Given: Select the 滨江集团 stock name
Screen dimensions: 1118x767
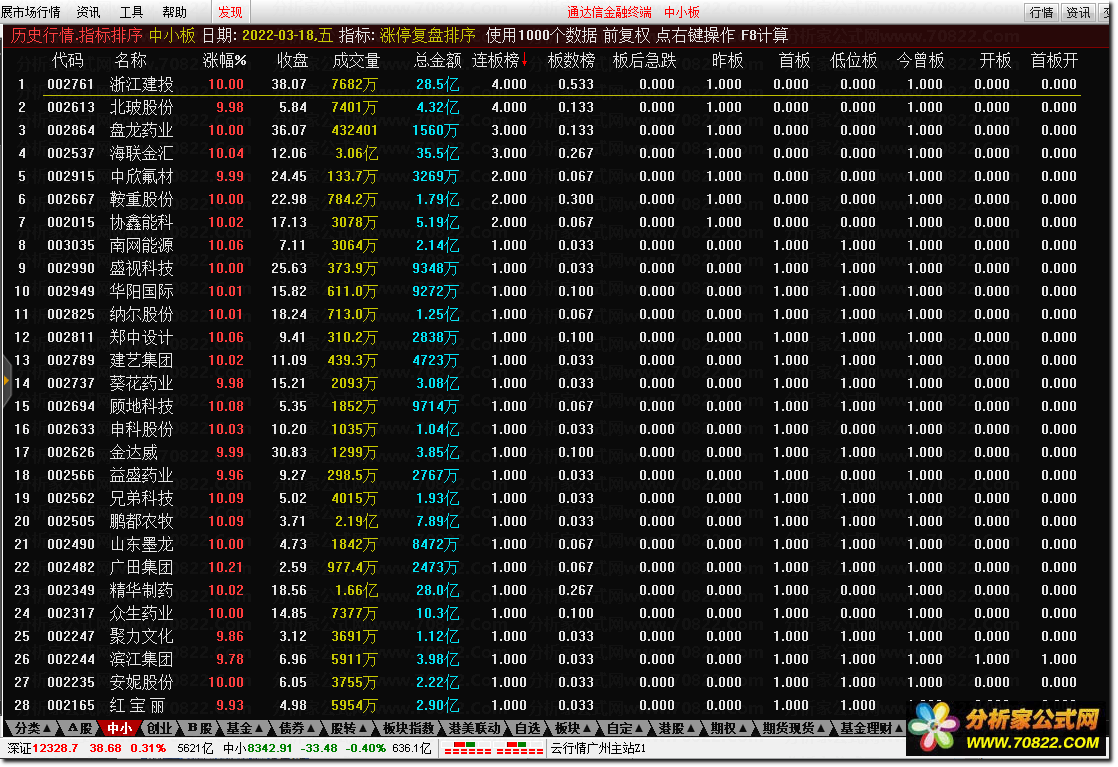Looking at the screenshot, I should click(x=141, y=659).
